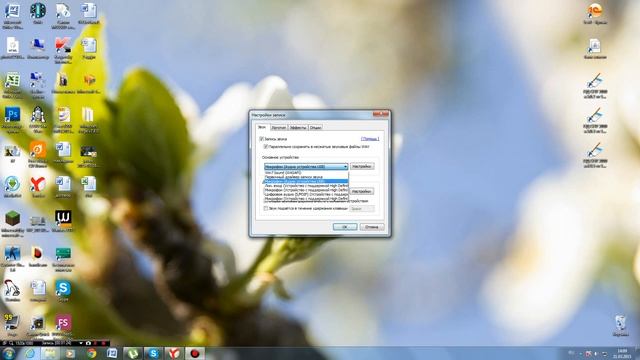Screen dimensions: 640x360
Task: Open Google Chrome from the taskbar
Action: (91, 353)
